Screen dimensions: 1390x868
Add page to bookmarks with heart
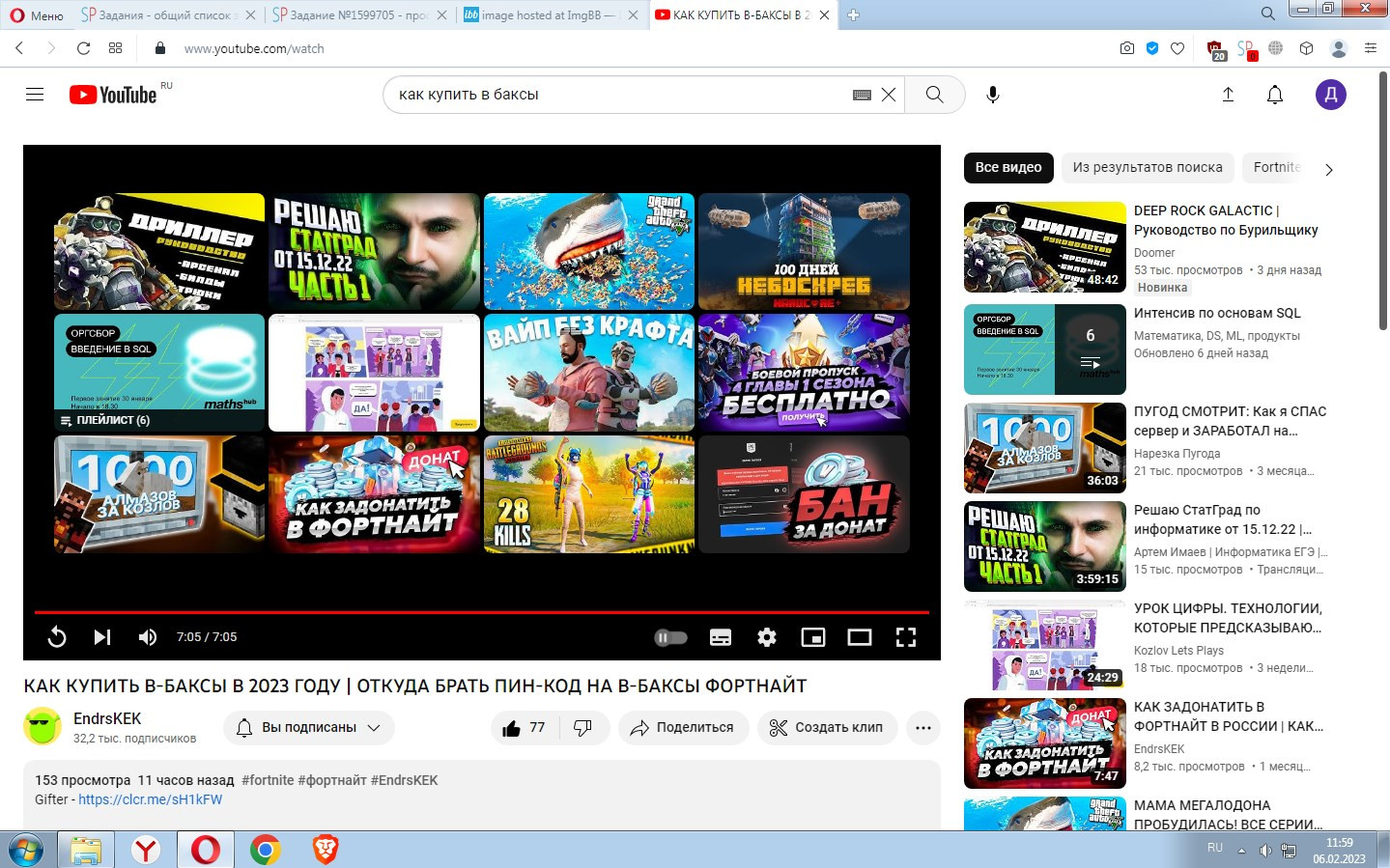[x=1177, y=48]
